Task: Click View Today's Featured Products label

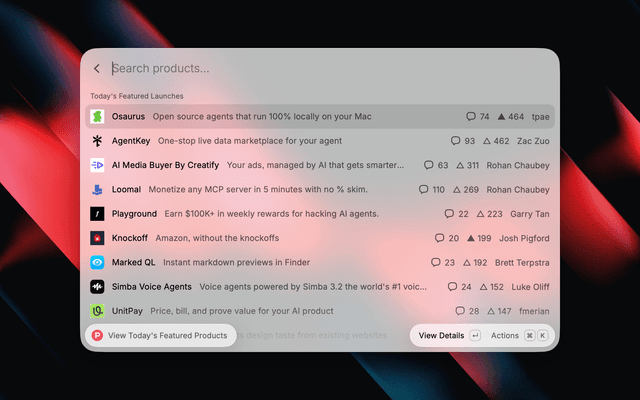Action: click(167, 336)
